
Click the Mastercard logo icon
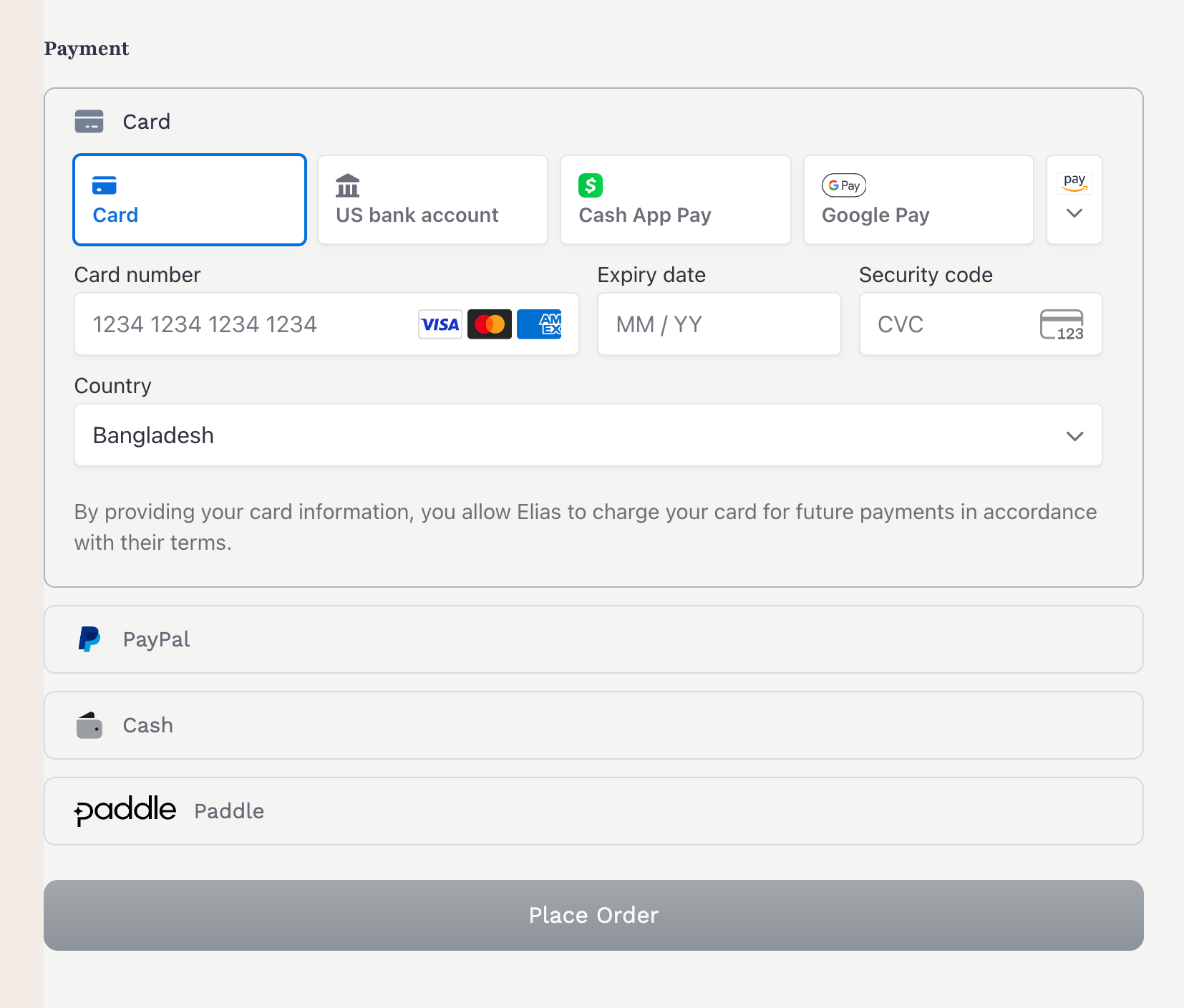tap(490, 324)
